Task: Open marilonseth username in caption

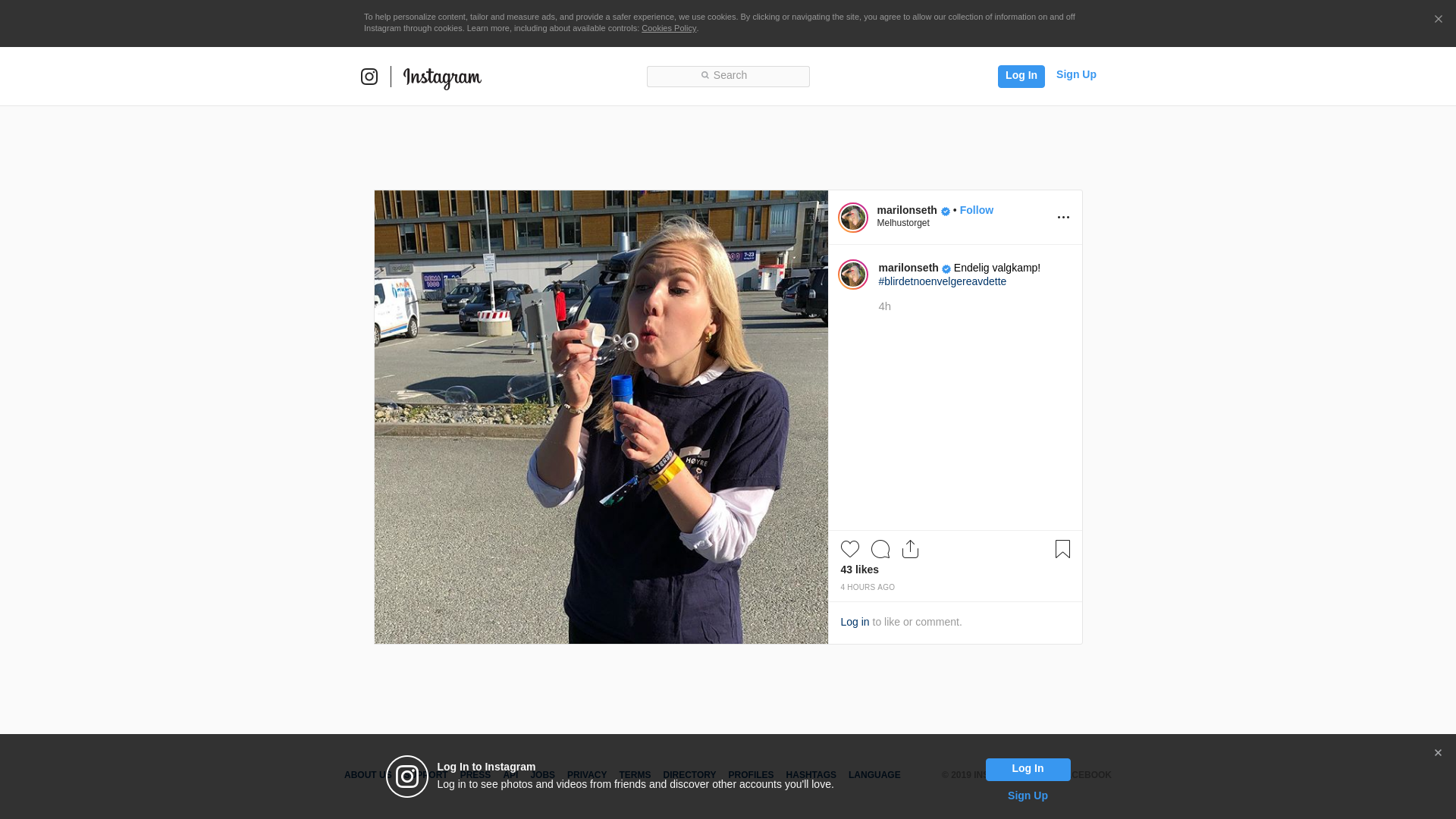Action: click(x=908, y=268)
